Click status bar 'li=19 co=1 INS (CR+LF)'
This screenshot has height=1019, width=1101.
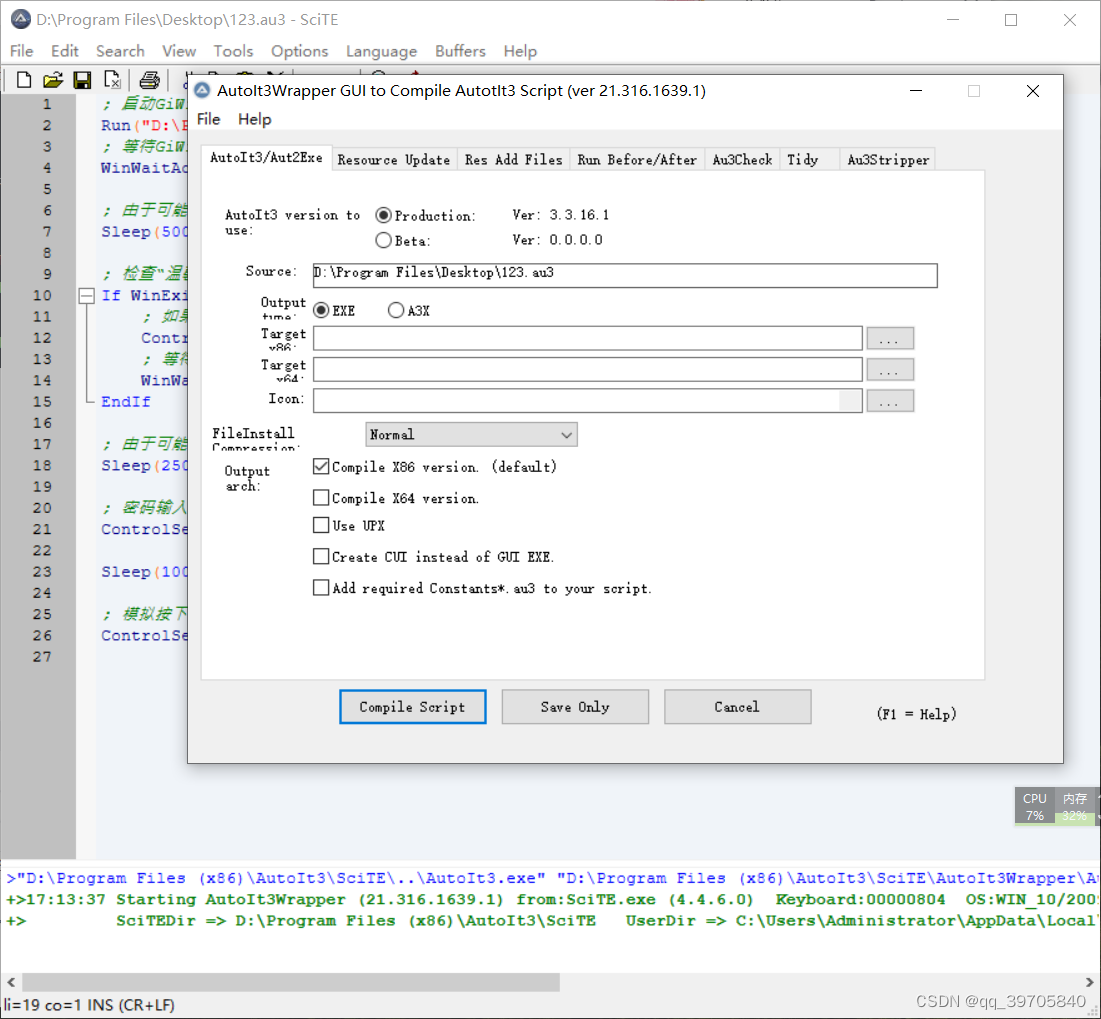[90, 1005]
